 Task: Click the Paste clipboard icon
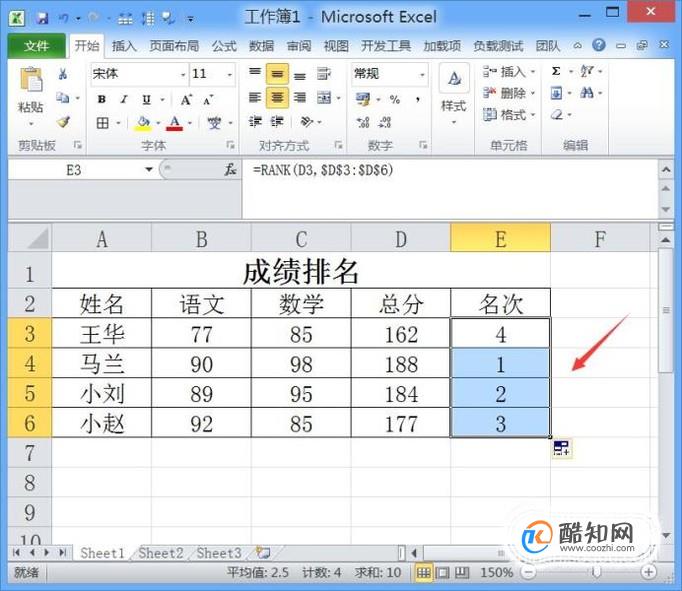point(31,80)
